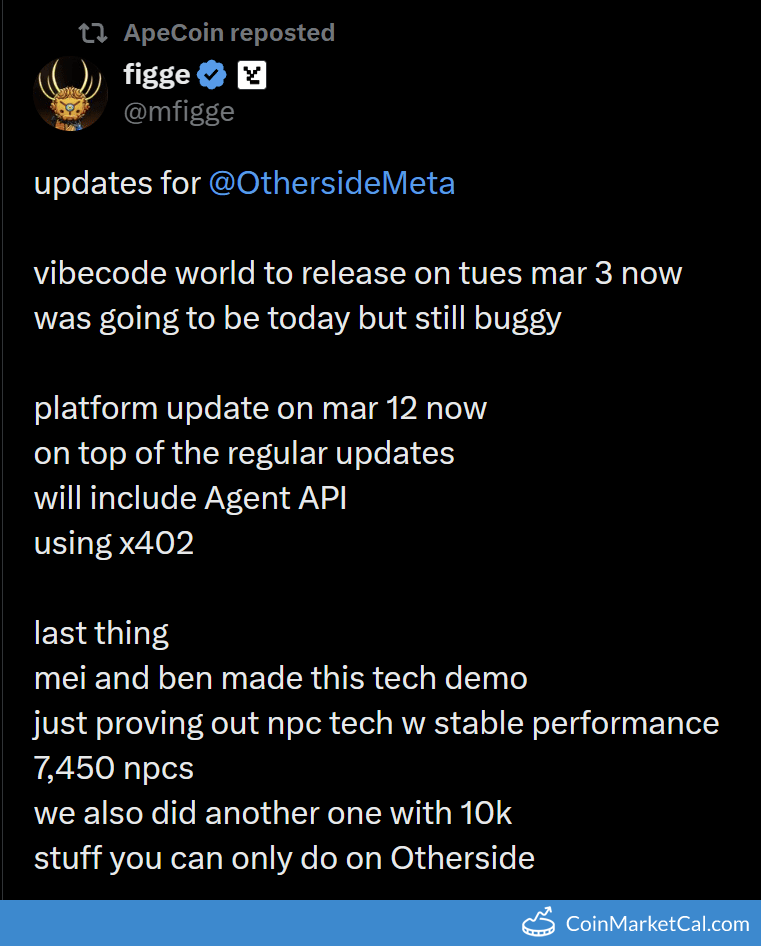
Task: Click the "will include Agent API" line
Action: click(x=190, y=498)
